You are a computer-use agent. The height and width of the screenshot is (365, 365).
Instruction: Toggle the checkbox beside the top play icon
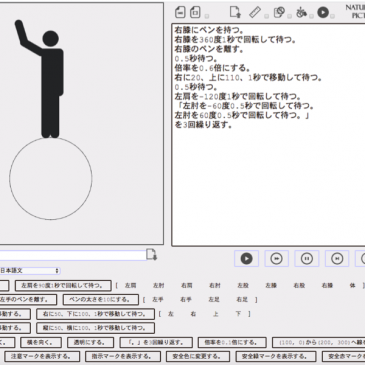point(332,16)
